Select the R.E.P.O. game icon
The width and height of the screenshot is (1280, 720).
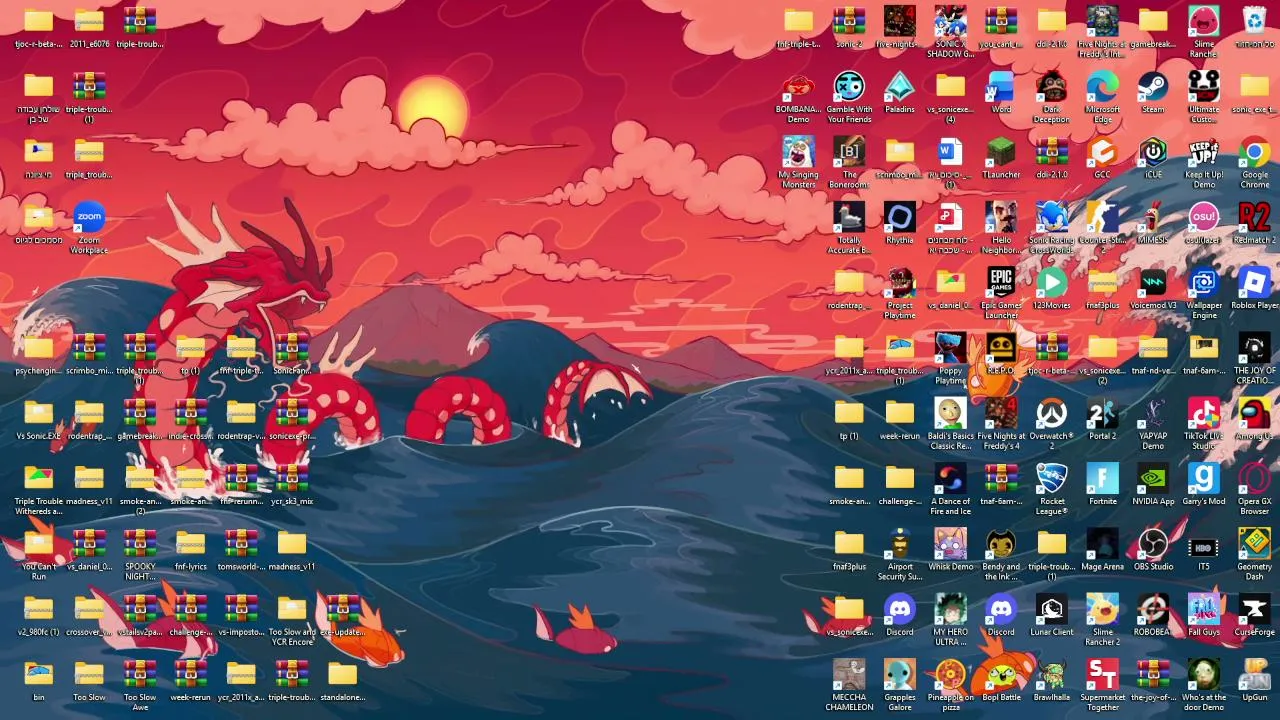coord(1001,349)
